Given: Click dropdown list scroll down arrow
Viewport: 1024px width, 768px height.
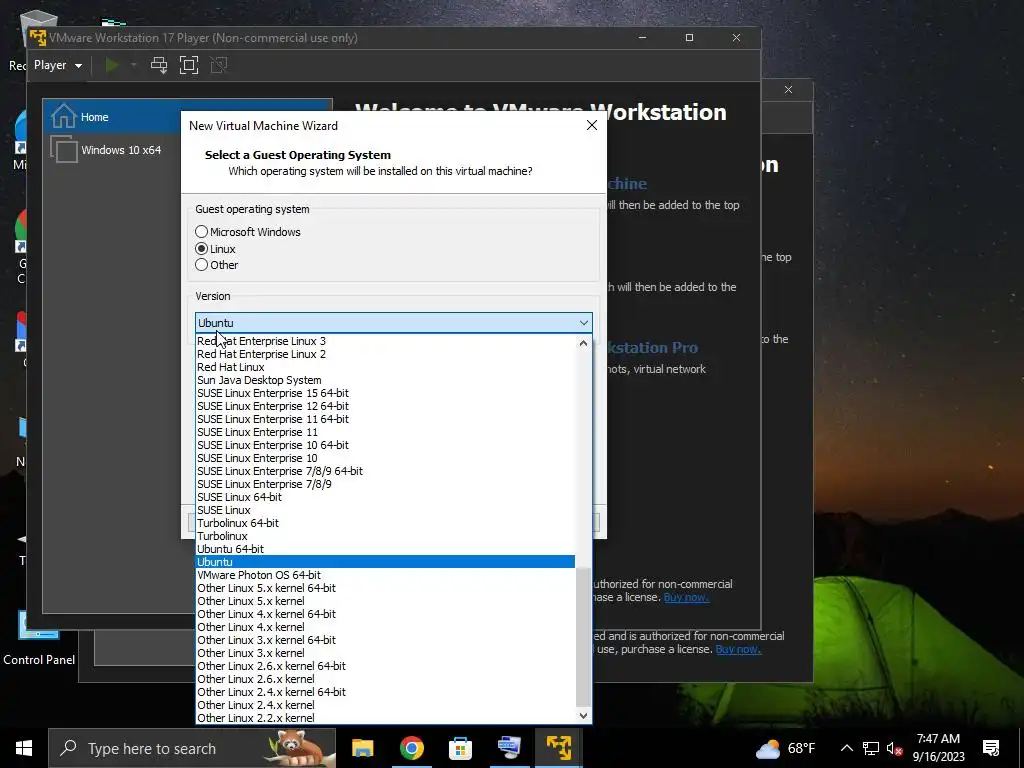Looking at the screenshot, I should [x=583, y=715].
